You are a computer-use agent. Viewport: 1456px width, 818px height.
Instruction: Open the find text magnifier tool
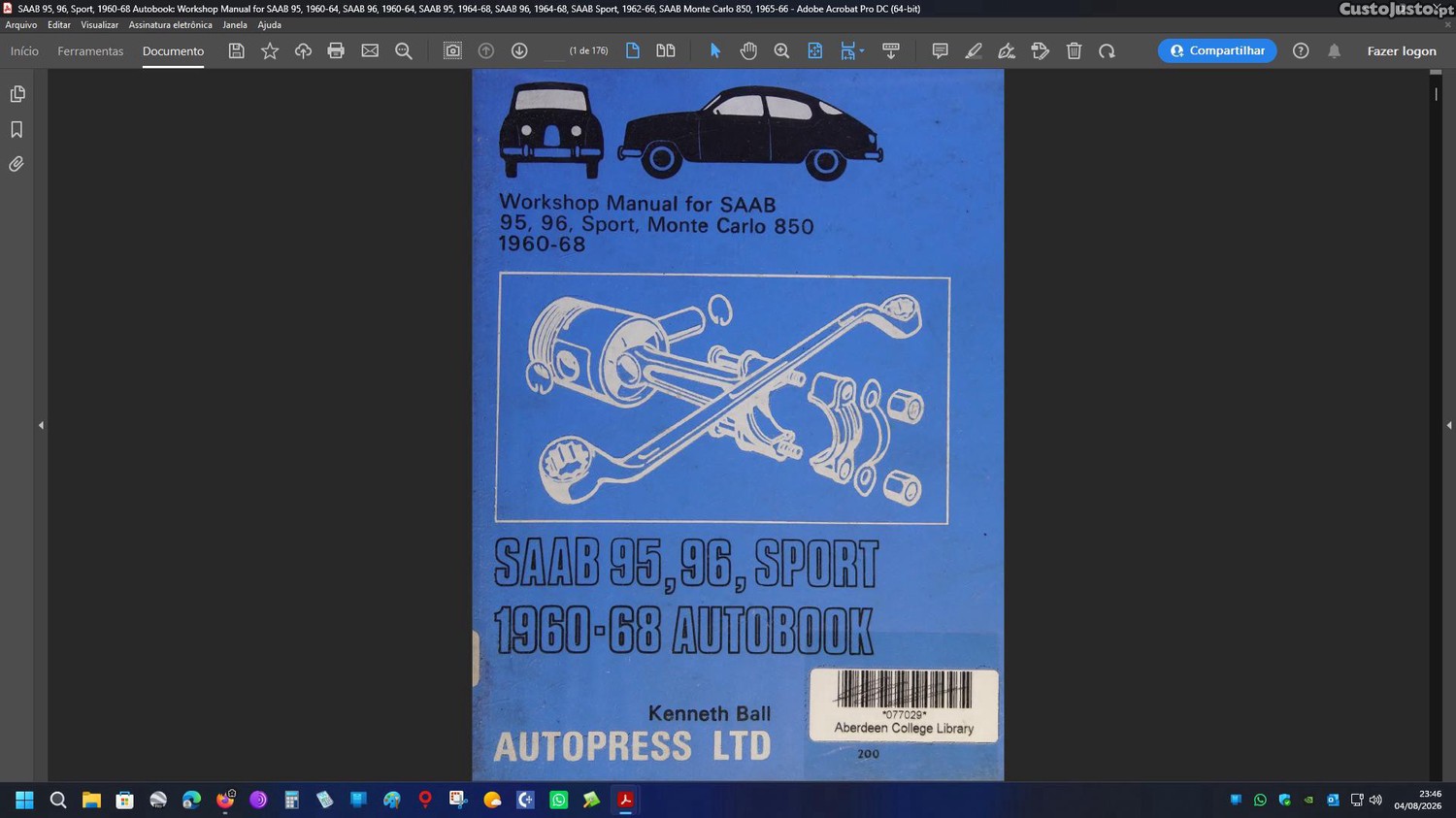(x=404, y=50)
